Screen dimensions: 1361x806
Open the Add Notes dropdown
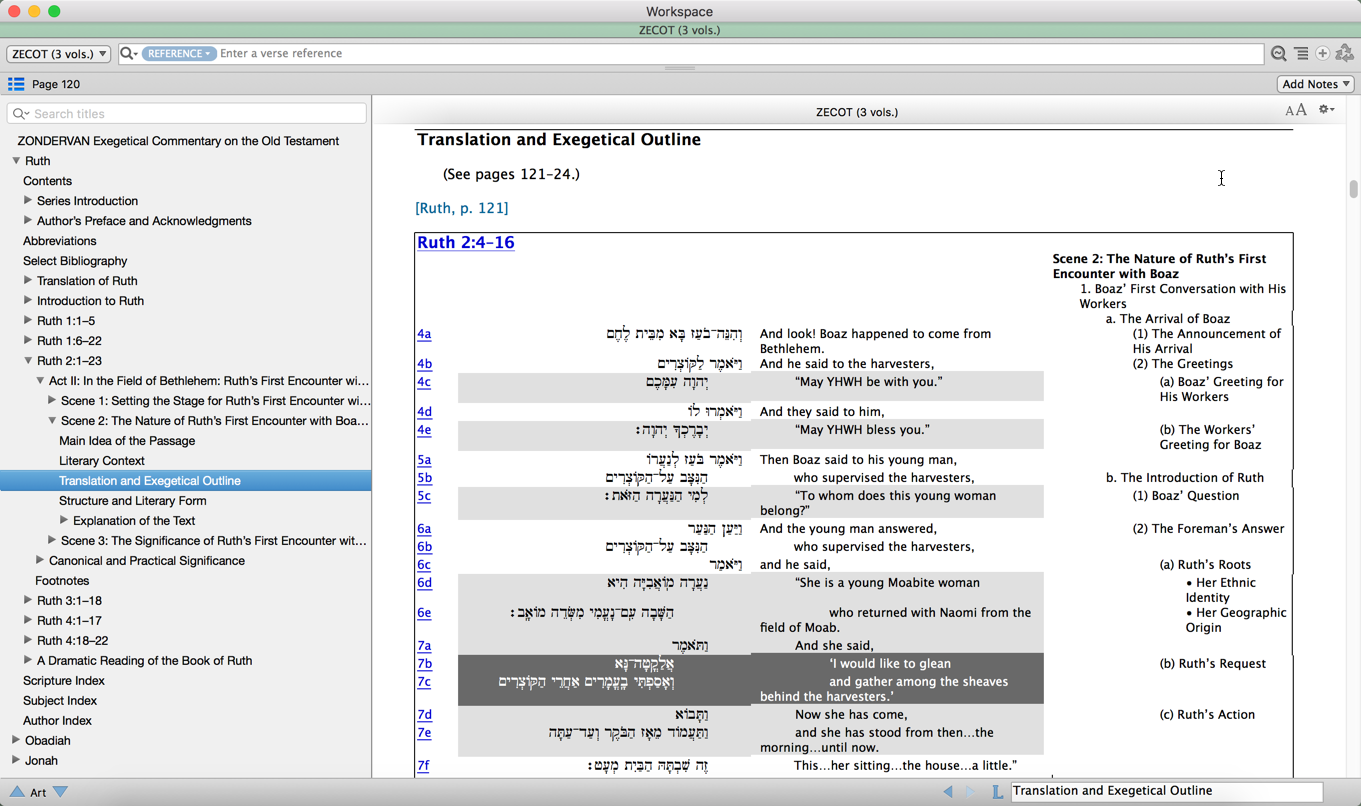tap(1315, 84)
